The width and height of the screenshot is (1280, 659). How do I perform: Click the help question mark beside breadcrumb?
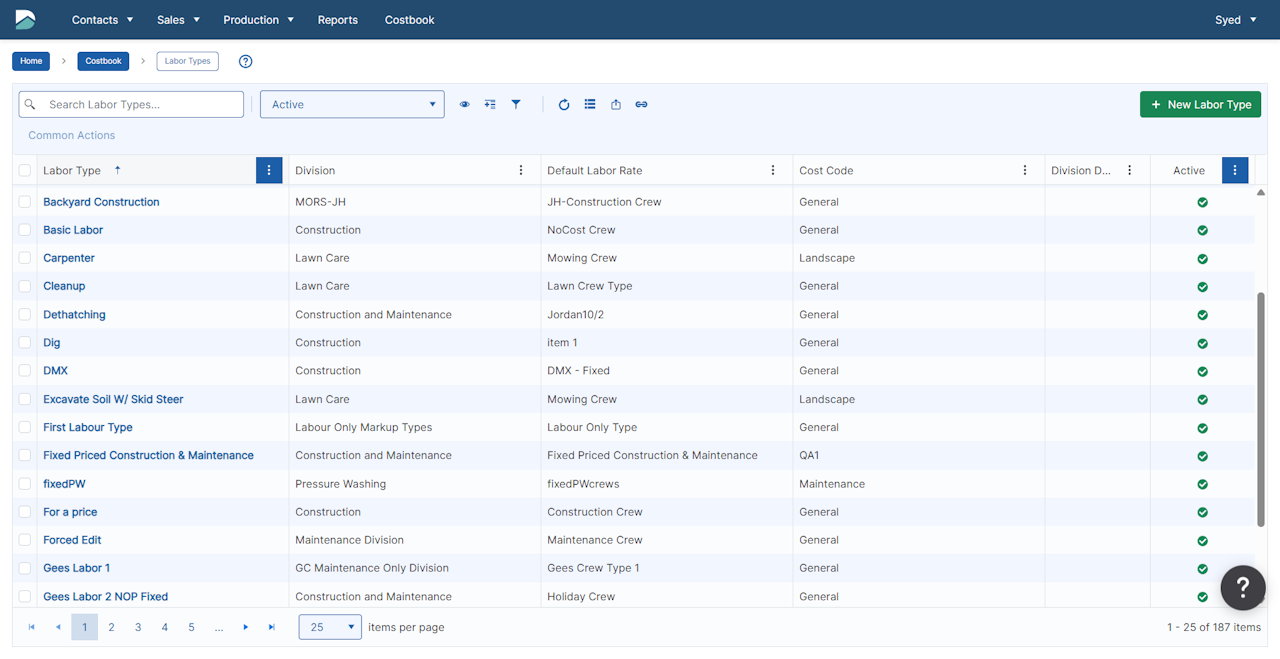click(246, 61)
